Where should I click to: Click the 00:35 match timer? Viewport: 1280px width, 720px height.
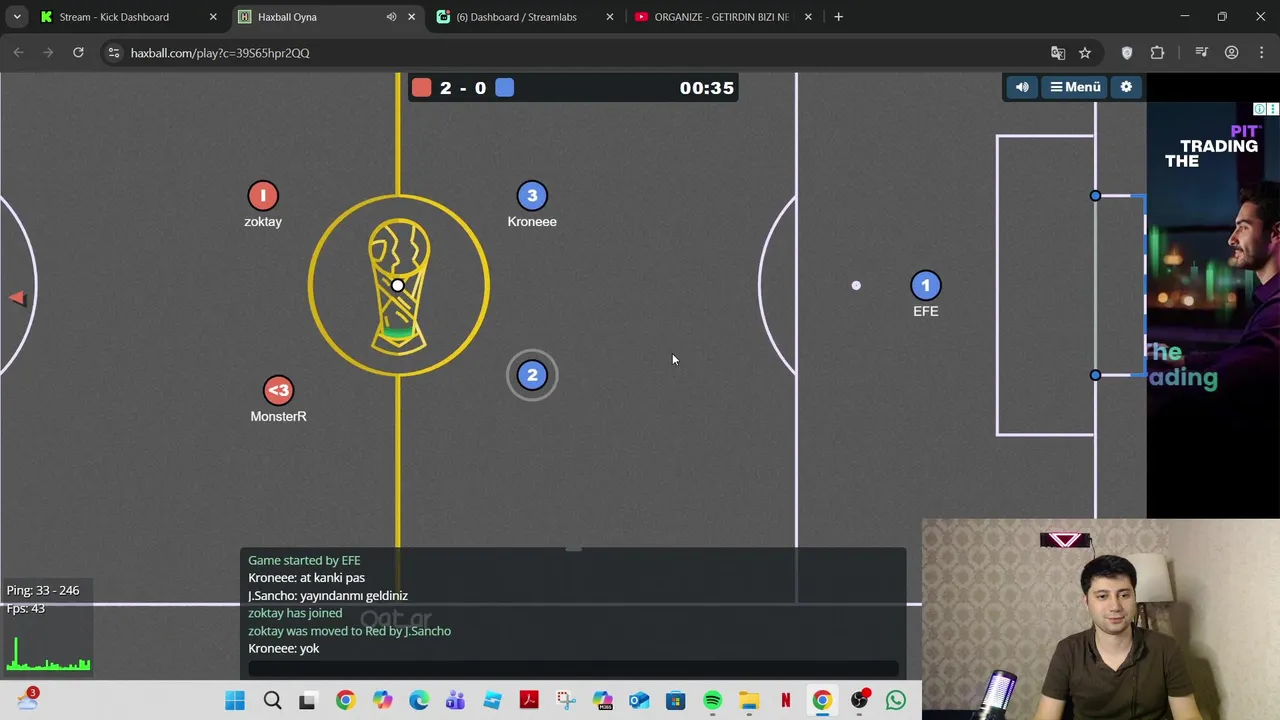click(x=707, y=88)
